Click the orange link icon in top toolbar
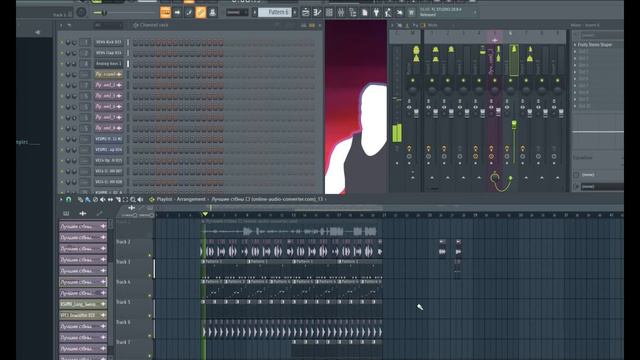640x360 pixels. coord(200,13)
